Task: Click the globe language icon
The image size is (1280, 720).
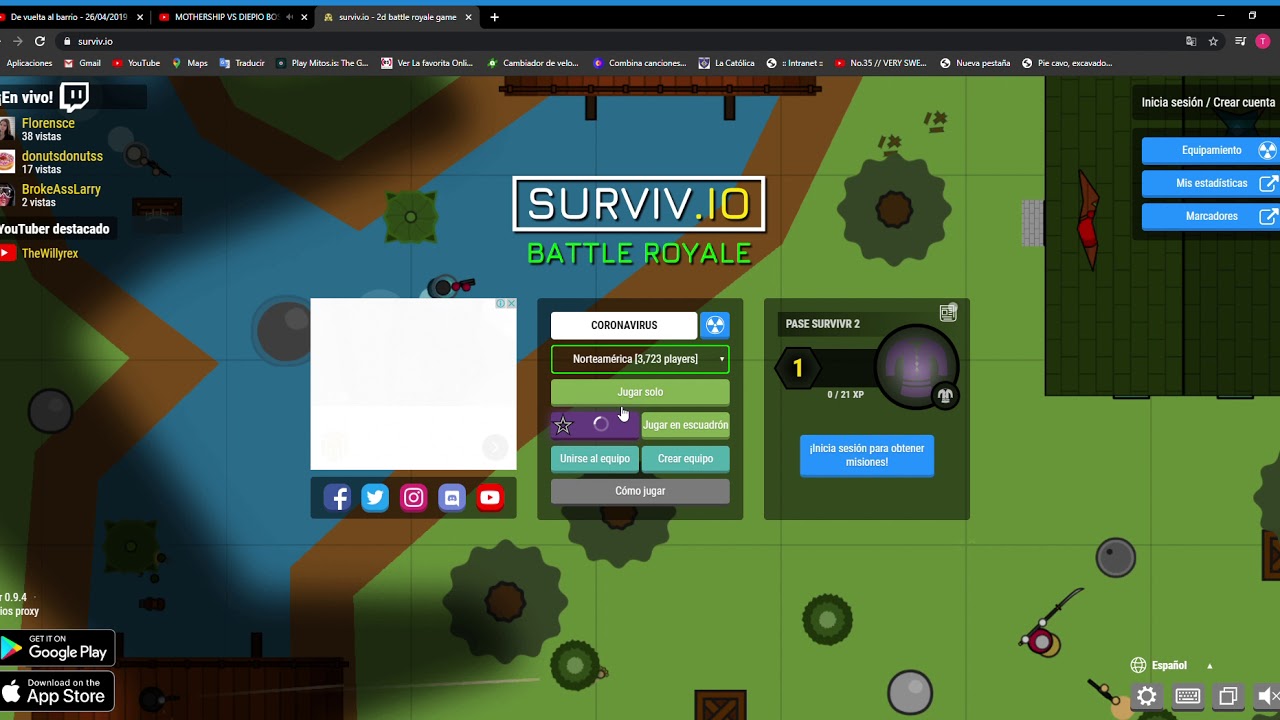Action: [1138, 666]
